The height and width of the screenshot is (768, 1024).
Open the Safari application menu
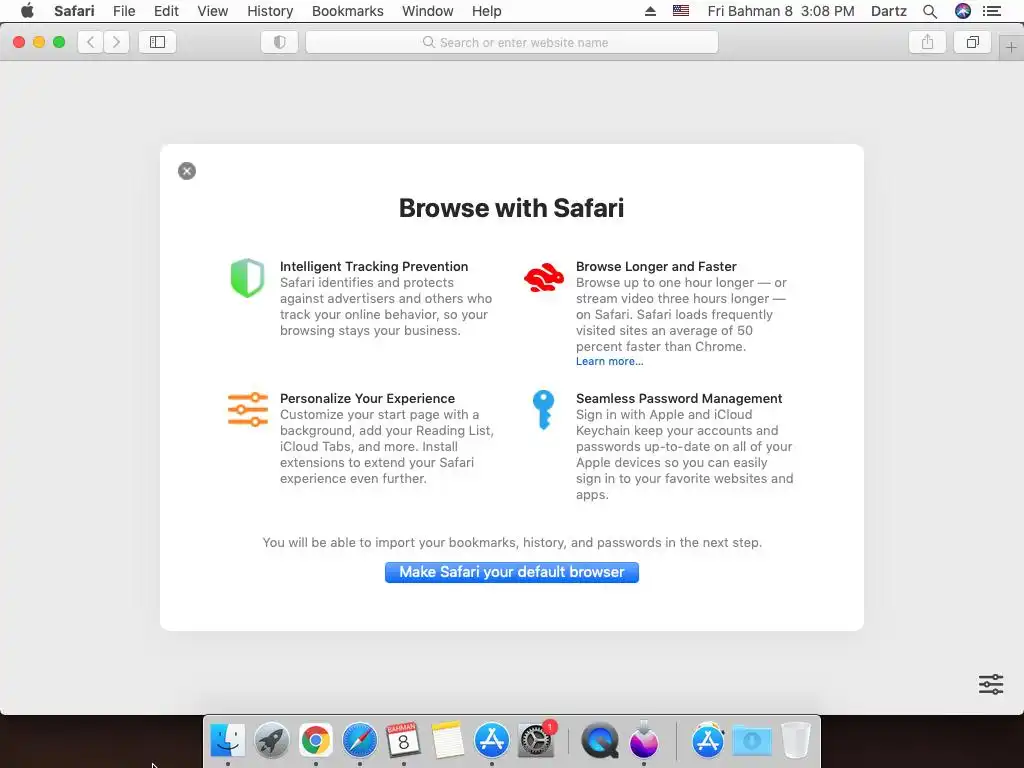point(74,11)
